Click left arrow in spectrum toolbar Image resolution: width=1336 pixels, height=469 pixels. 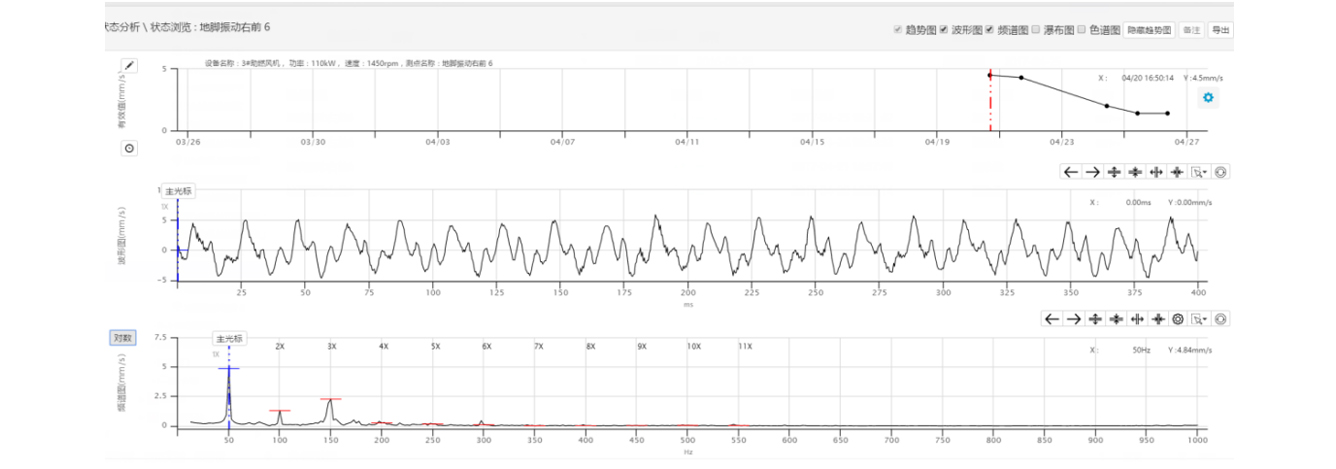1051,319
